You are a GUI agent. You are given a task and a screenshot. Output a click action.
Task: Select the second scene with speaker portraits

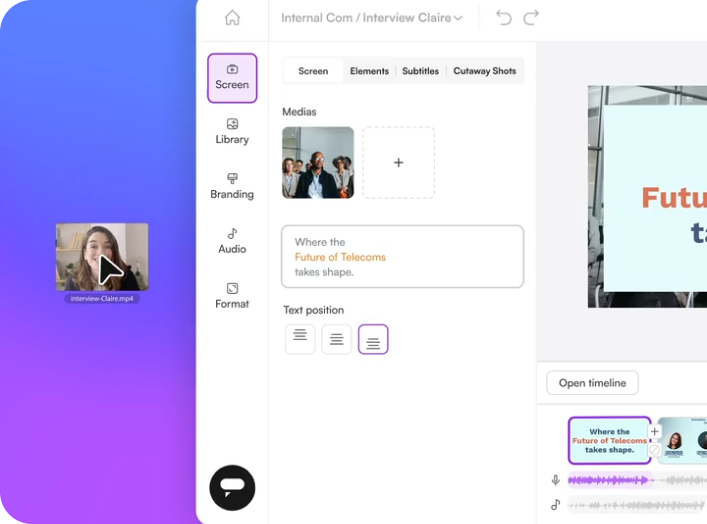click(x=683, y=441)
